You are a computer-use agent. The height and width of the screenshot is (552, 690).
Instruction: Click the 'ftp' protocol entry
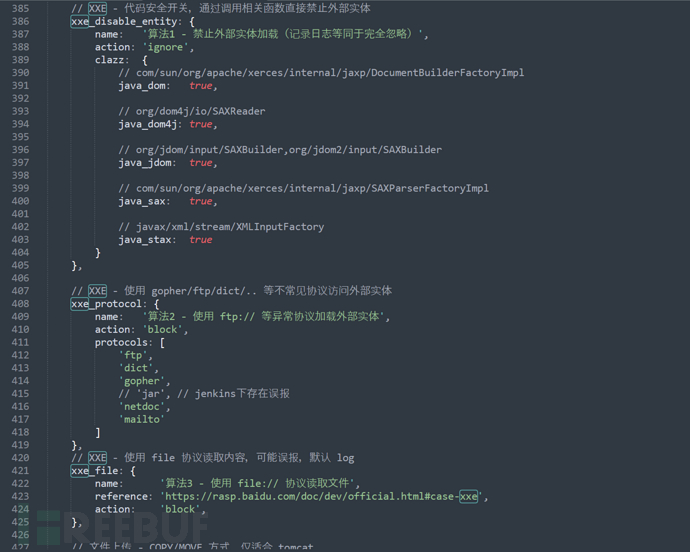click(x=133, y=355)
